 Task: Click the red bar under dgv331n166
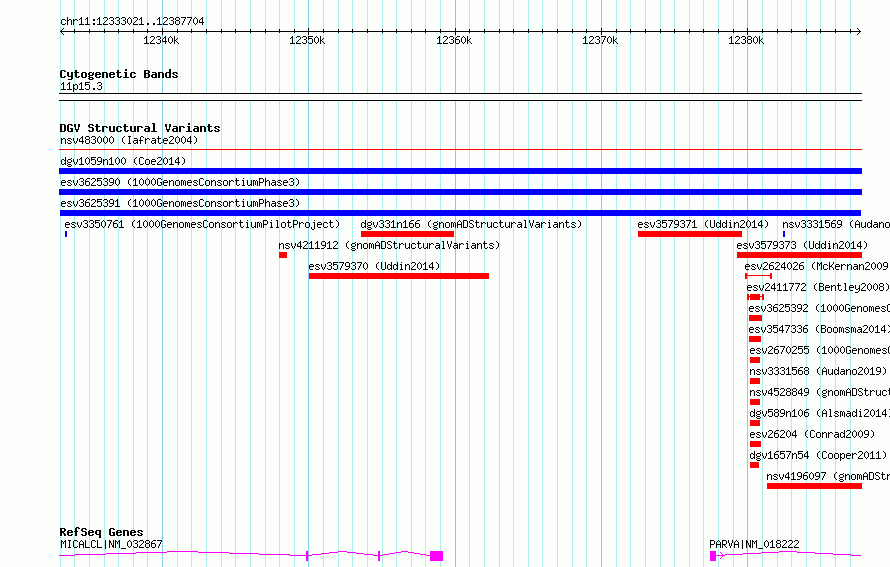[407, 234]
